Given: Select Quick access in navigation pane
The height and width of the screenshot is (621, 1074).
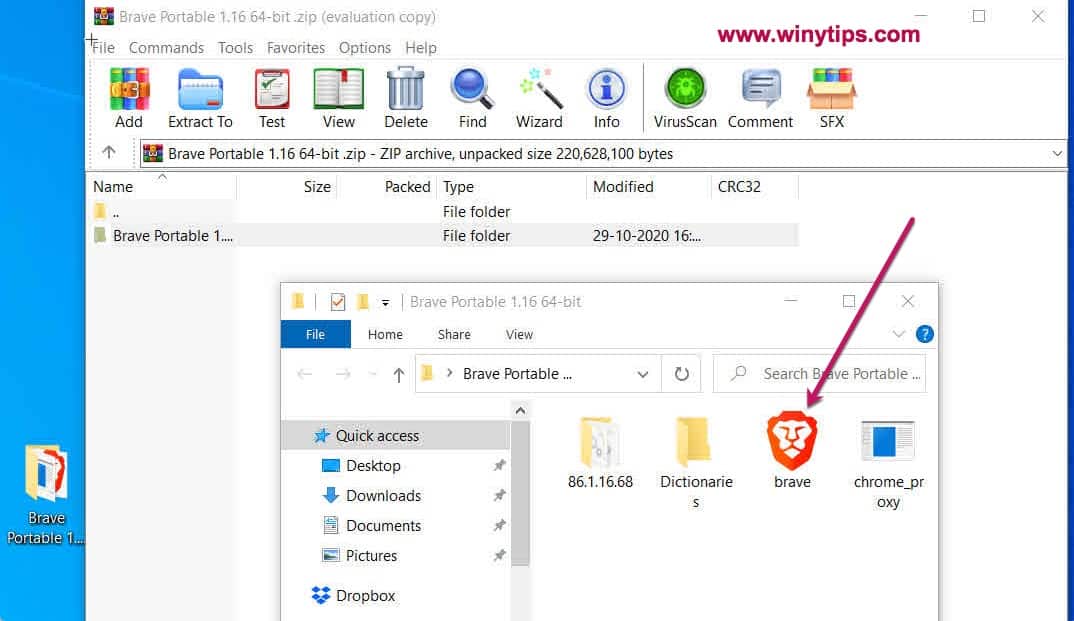Looking at the screenshot, I should click(396, 435).
